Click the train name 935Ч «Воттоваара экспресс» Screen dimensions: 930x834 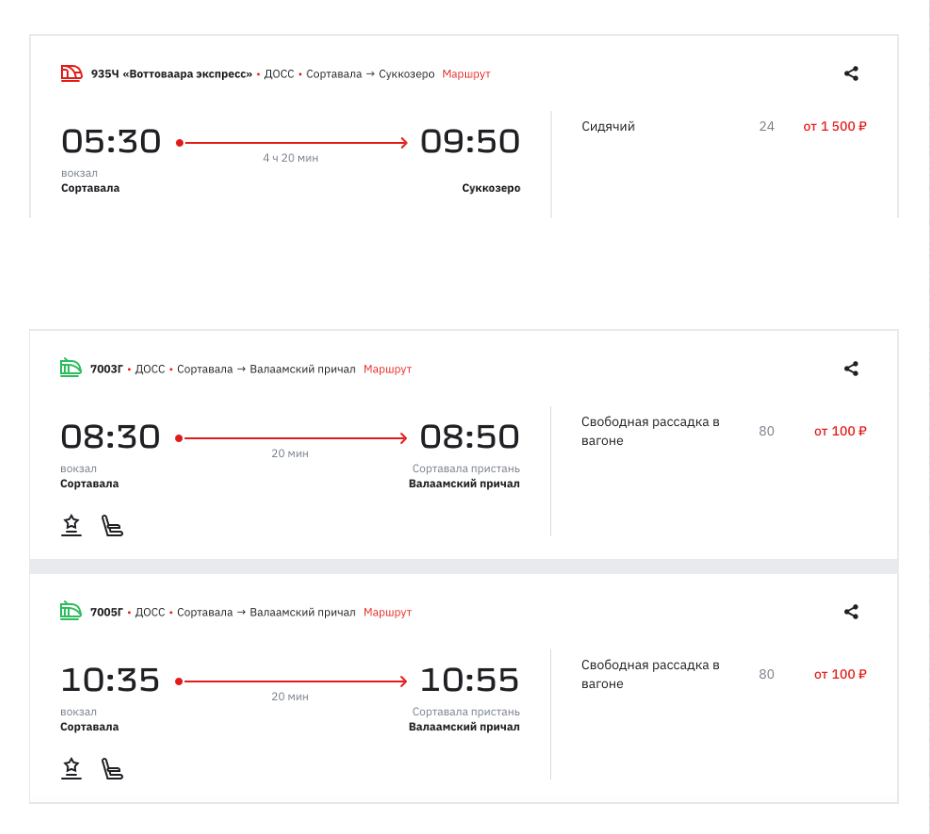pyautogui.click(x=171, y=73)
